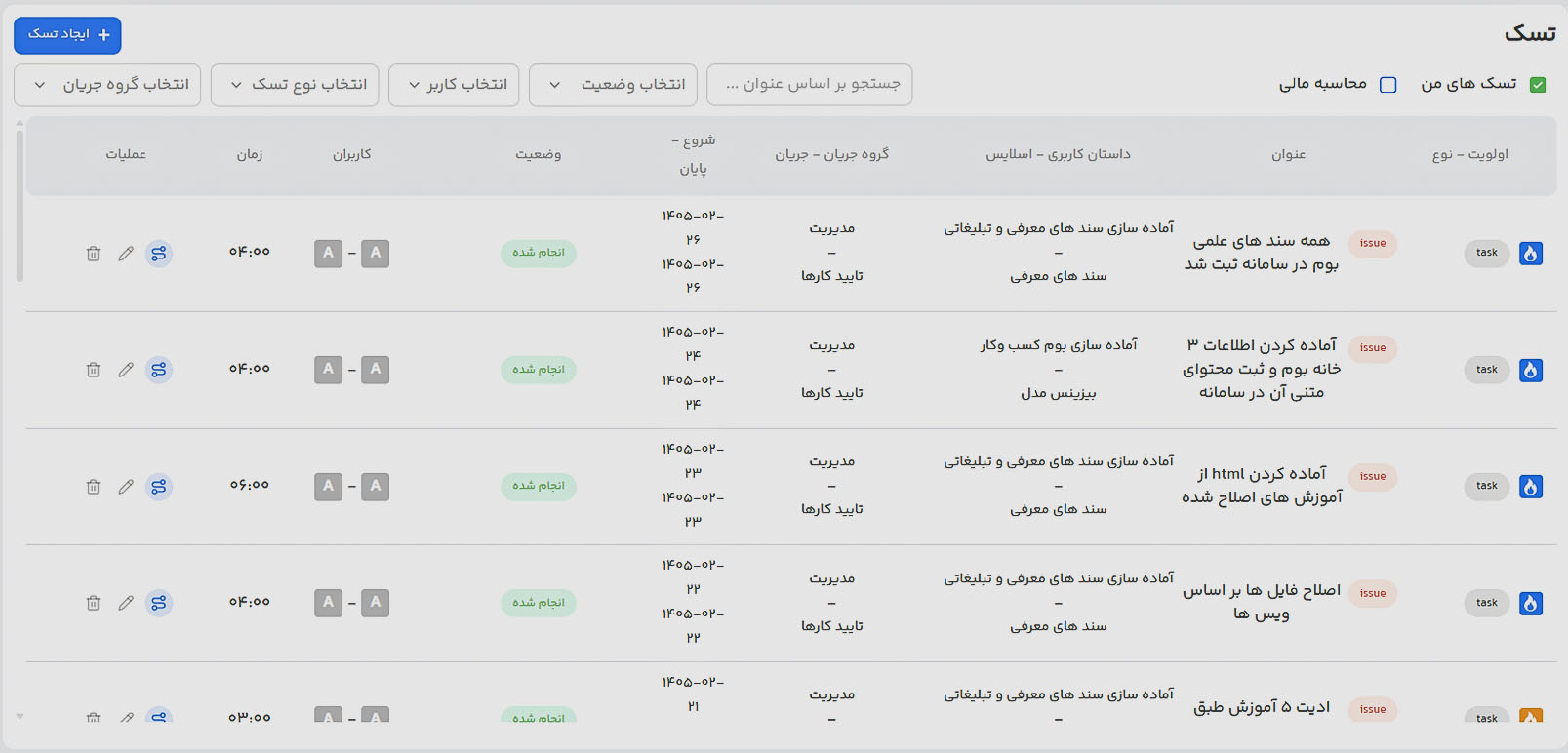Click the زمان column header

point(250,154)
